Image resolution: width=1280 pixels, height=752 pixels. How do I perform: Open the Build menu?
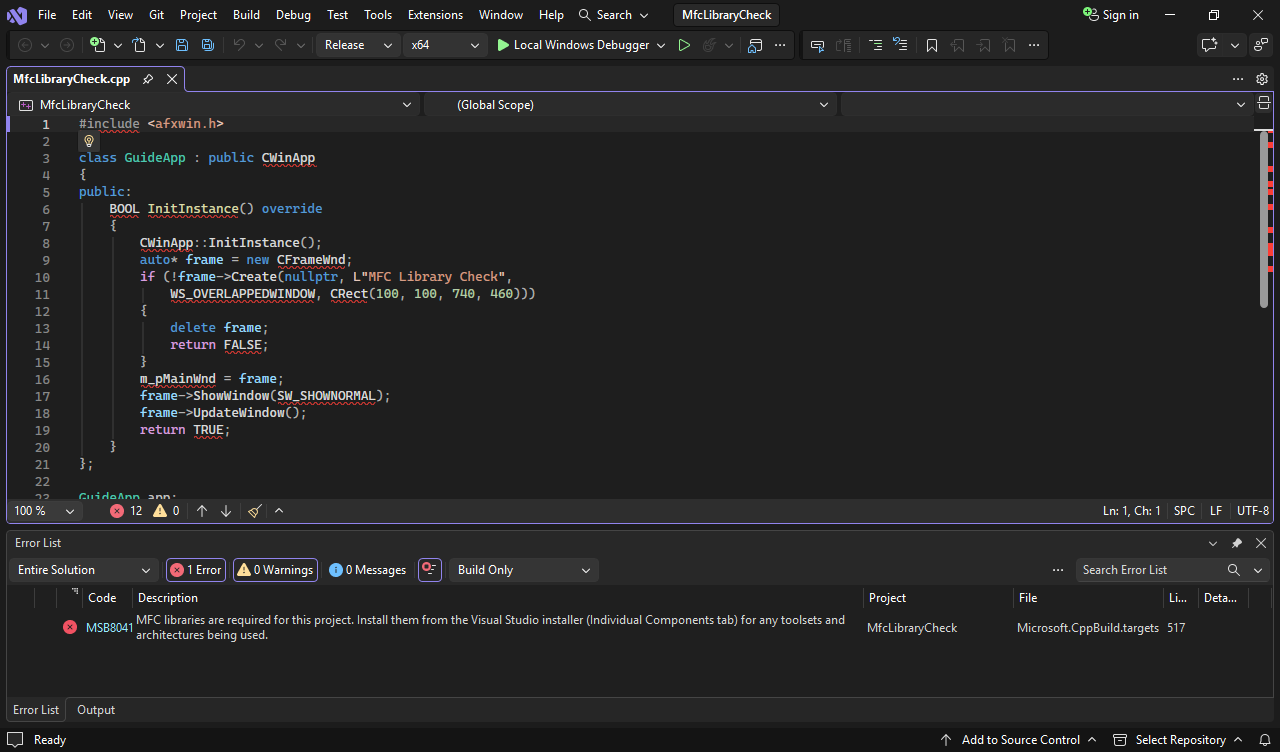click(246, 15)
